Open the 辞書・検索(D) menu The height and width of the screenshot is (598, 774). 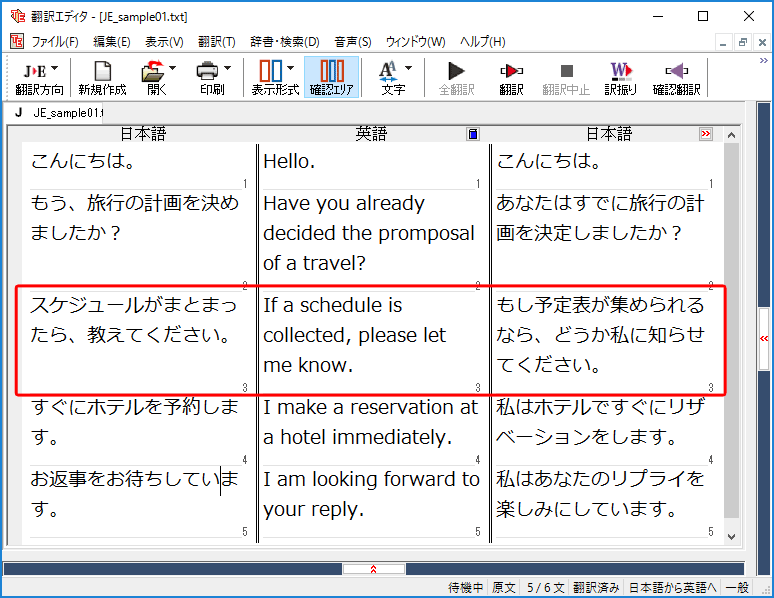285,42
